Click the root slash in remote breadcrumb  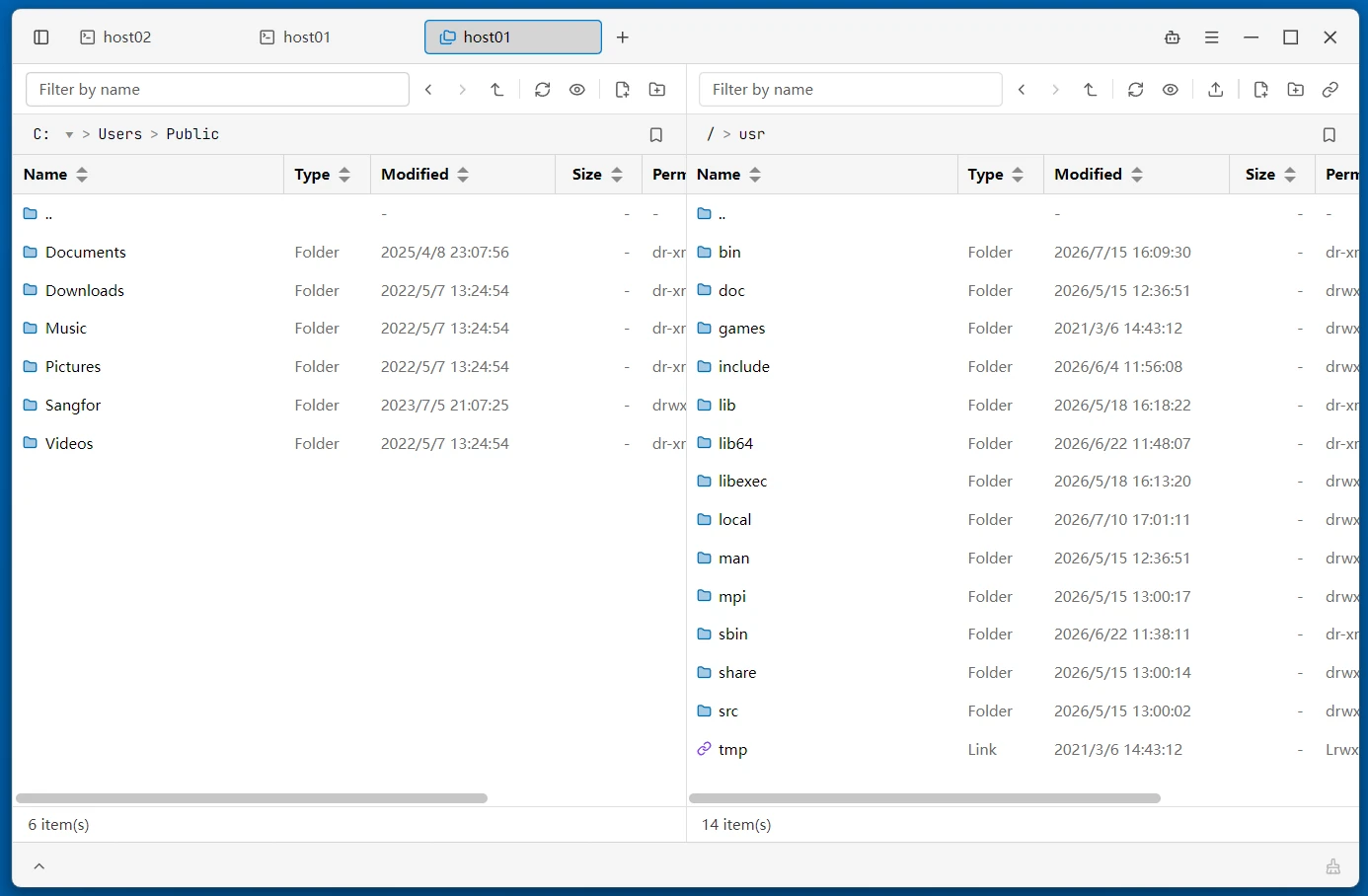[x=711, y=134]
